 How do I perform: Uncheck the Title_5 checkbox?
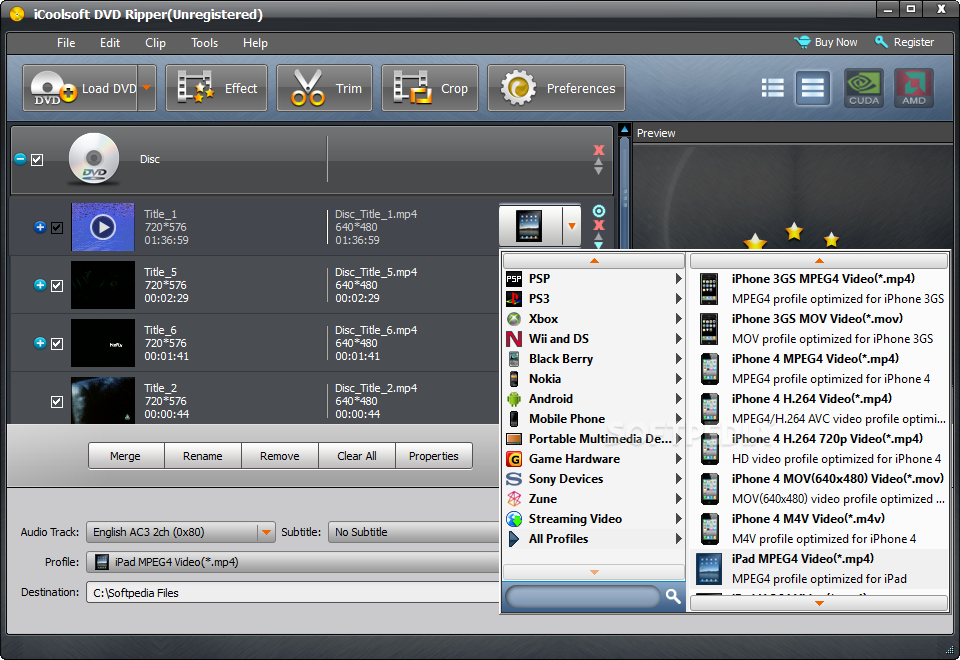coord(57,286)
